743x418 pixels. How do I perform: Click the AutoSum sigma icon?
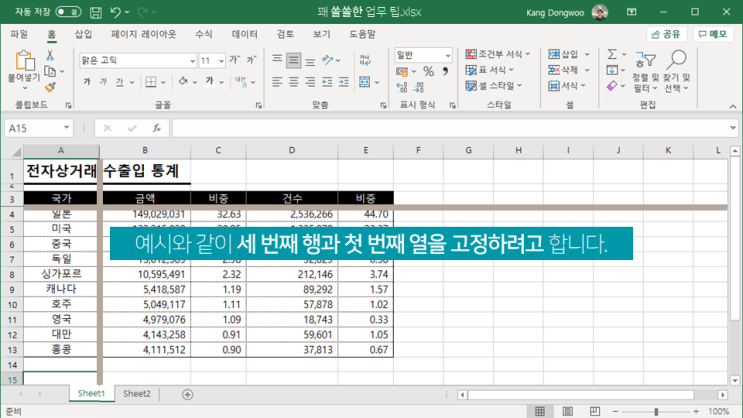click(612, 54)
